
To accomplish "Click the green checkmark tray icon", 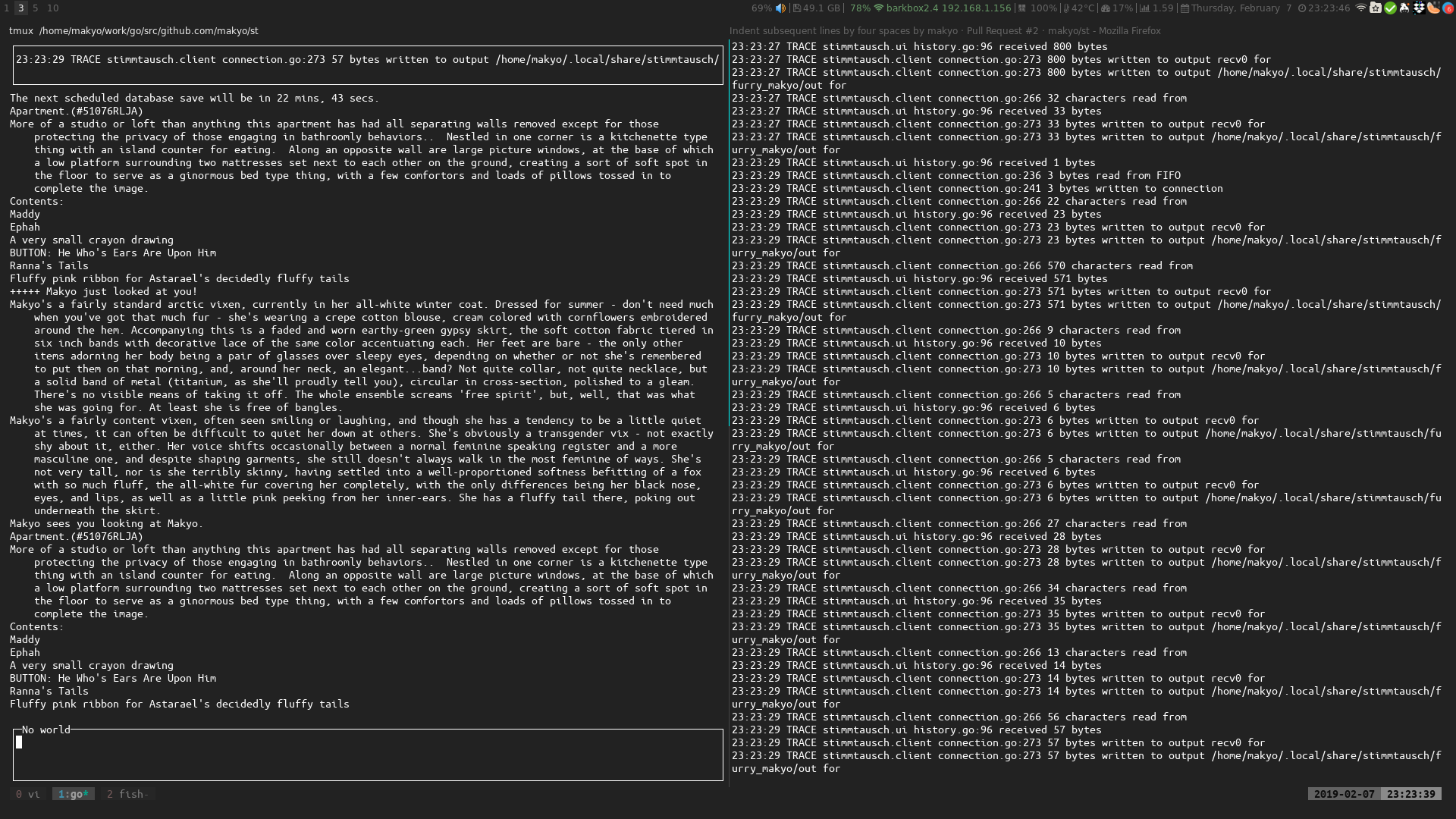I will point(1390,8).
